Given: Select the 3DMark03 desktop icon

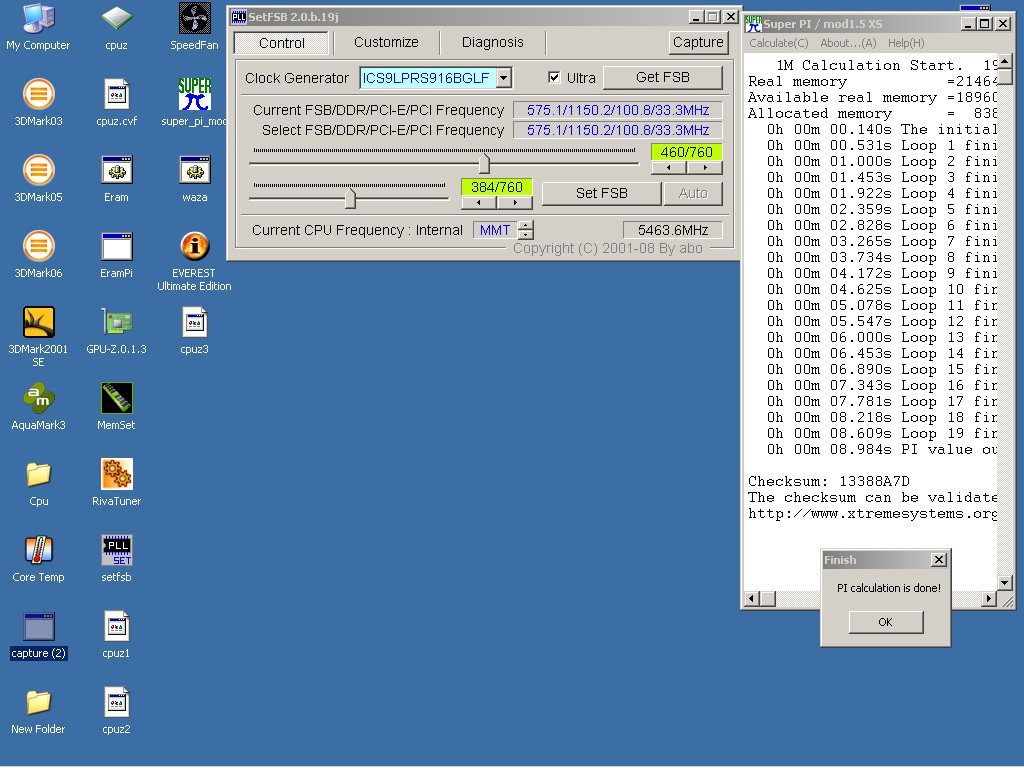Looking at the screenshot, I should [x=38, y=103].
